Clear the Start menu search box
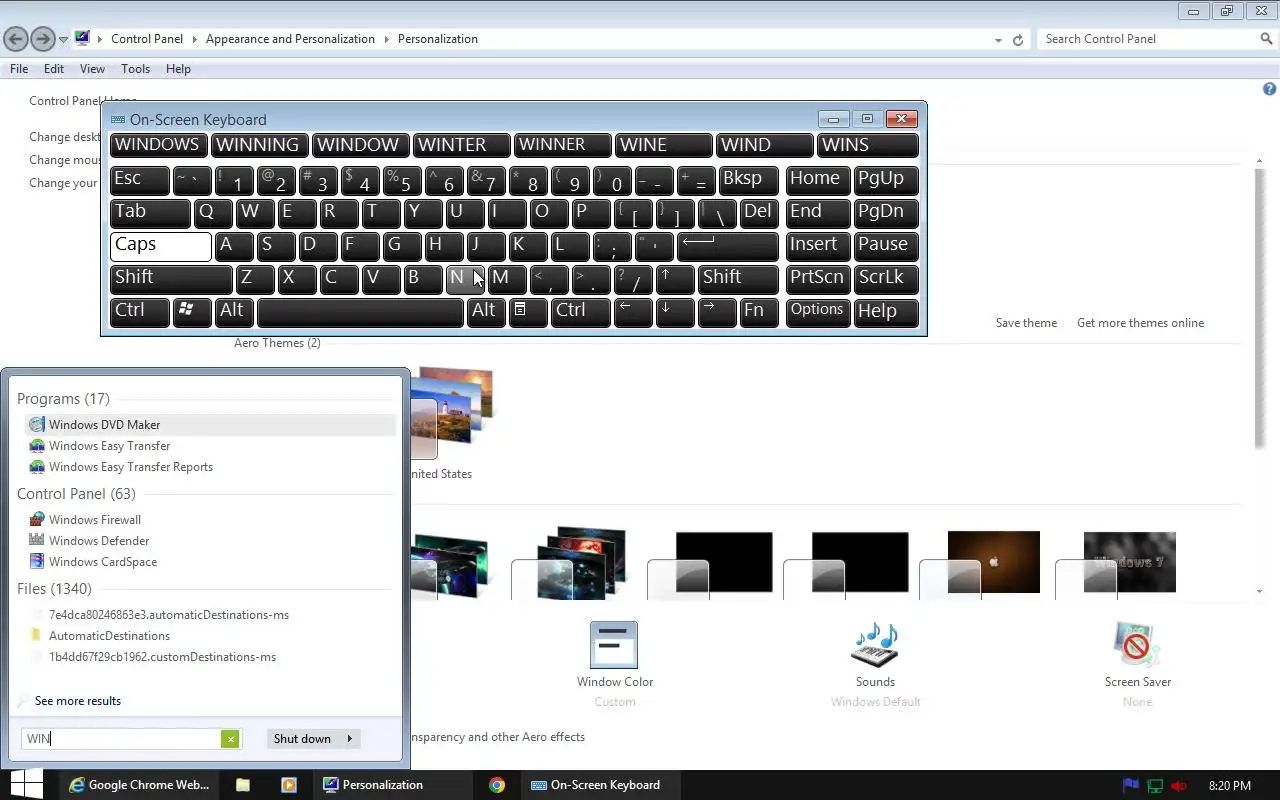This screenshot has height=800, width=1280. pyautogui.click(x=230, y=739)
